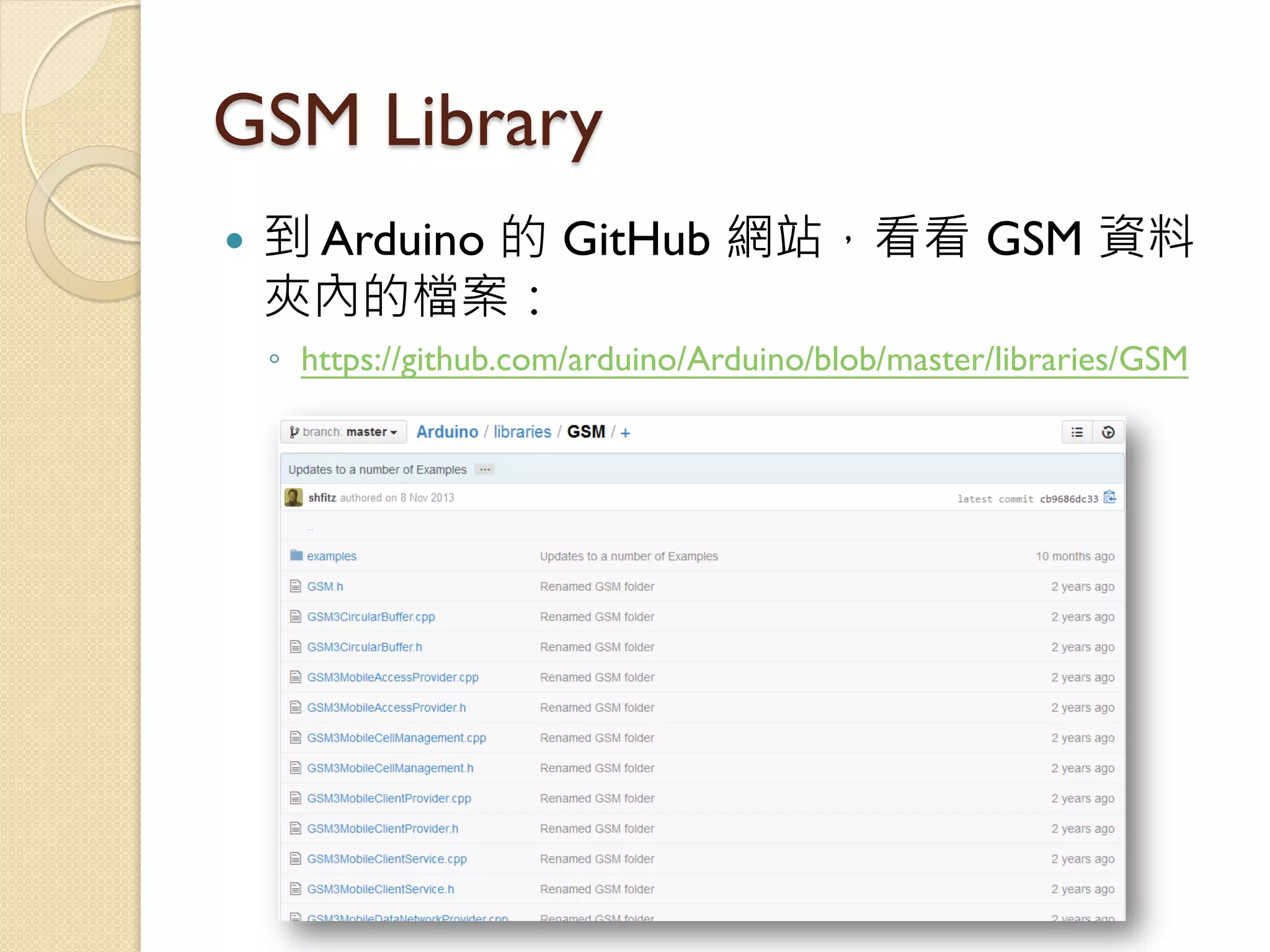
Task: Click '10 months ago' timestamp in examples row
Action: click(1075, 557)
